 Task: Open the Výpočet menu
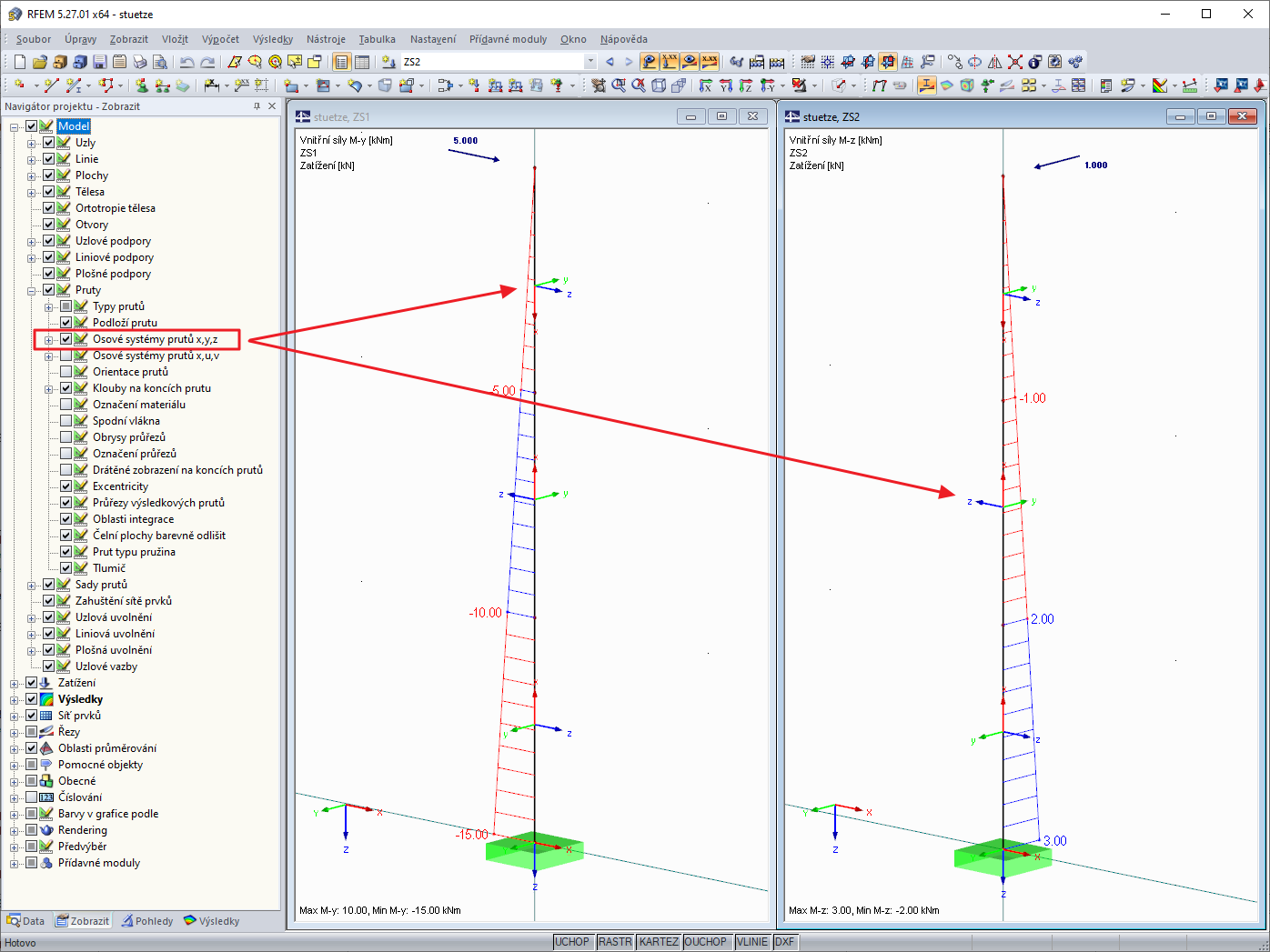tap(220, 39)
